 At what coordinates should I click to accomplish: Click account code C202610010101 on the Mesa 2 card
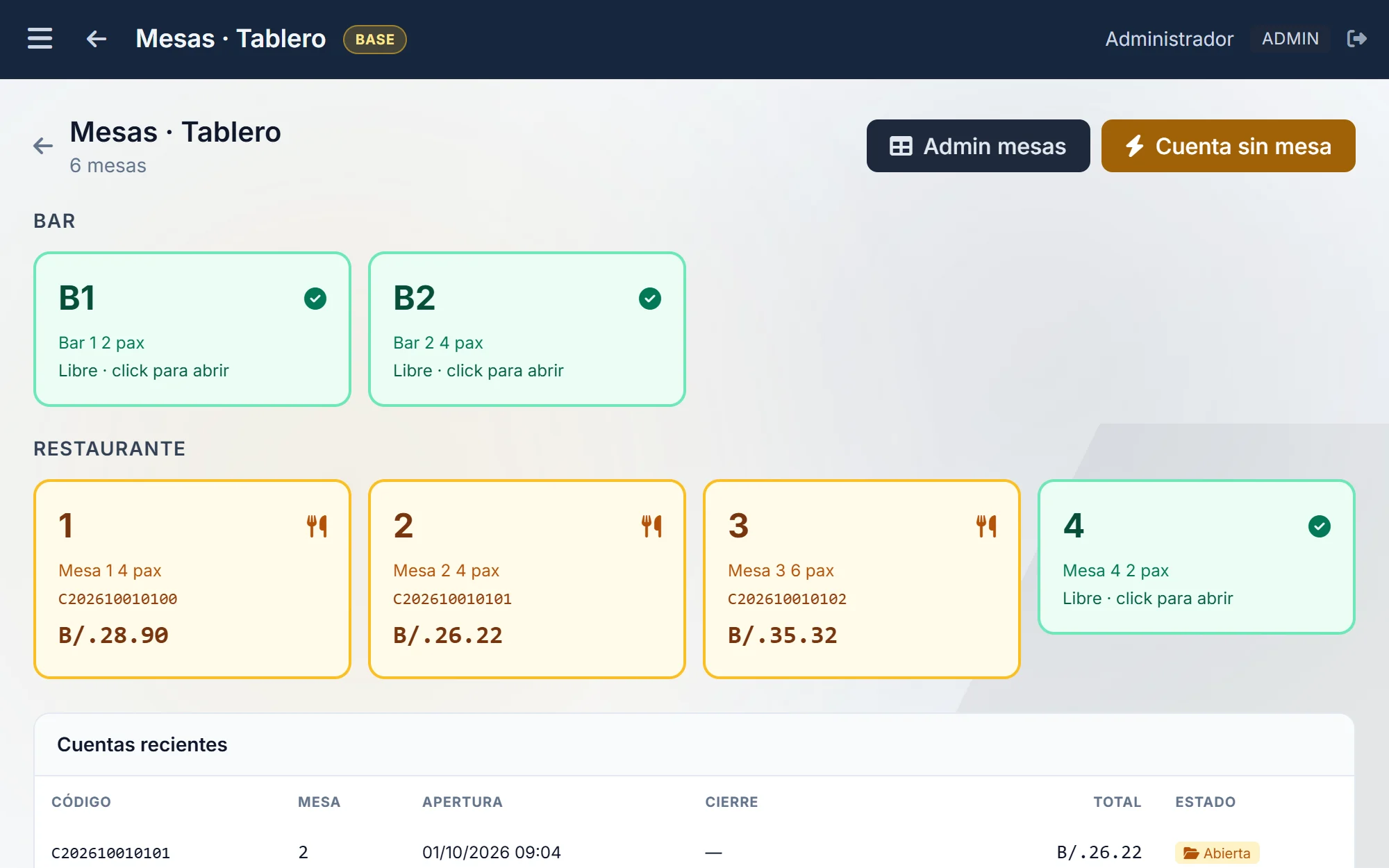point(452,599)
